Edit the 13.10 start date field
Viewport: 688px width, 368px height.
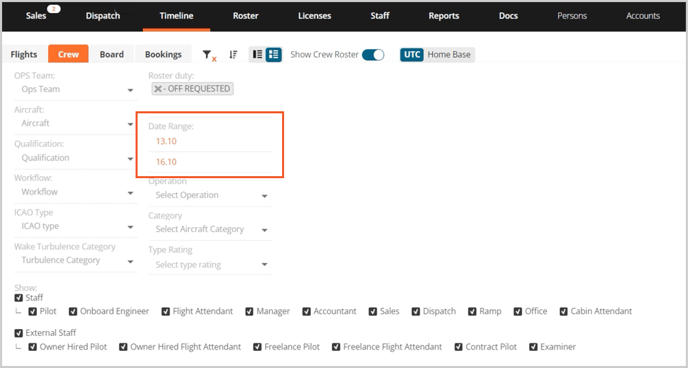point(211,142)
